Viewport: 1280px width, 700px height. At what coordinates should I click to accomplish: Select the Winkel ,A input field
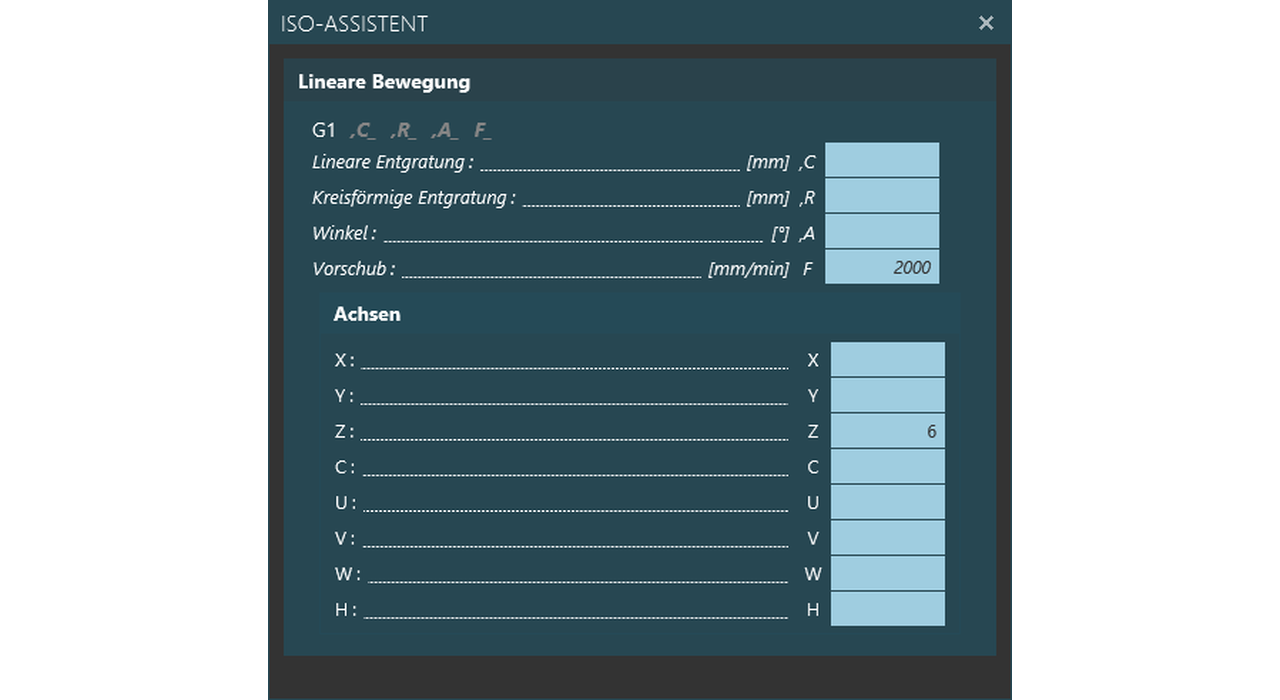click(x=881, y=232)
